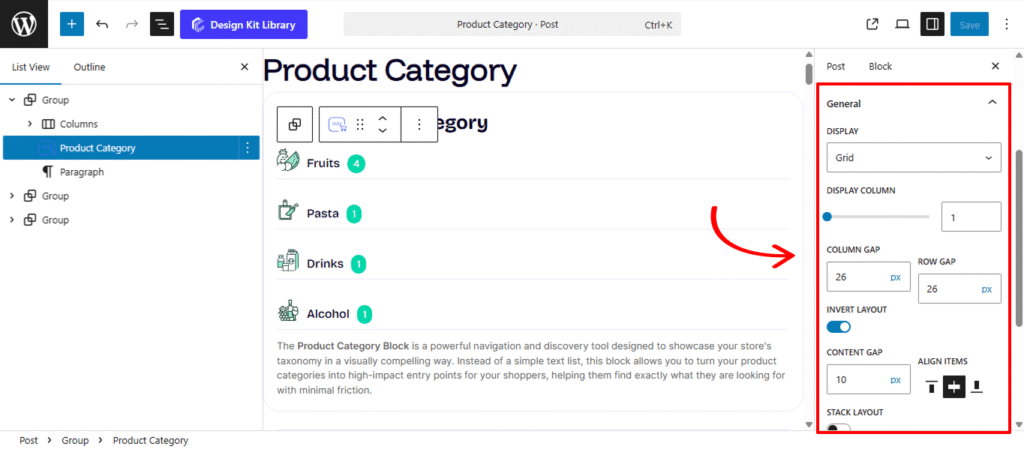Viewport: 1024px width, 449px height.
Task: Collapse the General settings panel
Action: pos(991,103)
